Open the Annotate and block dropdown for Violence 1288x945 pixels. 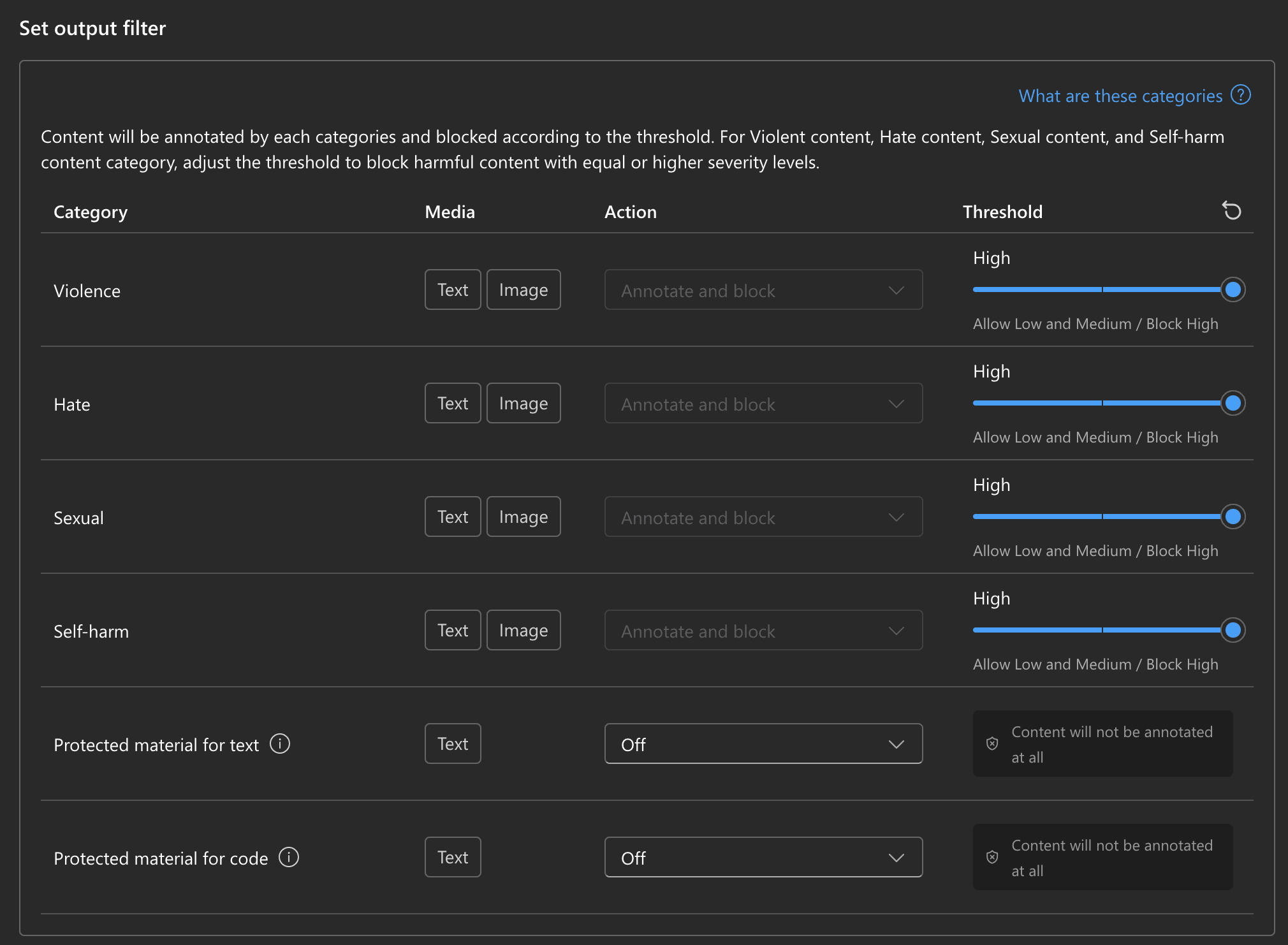763,289
